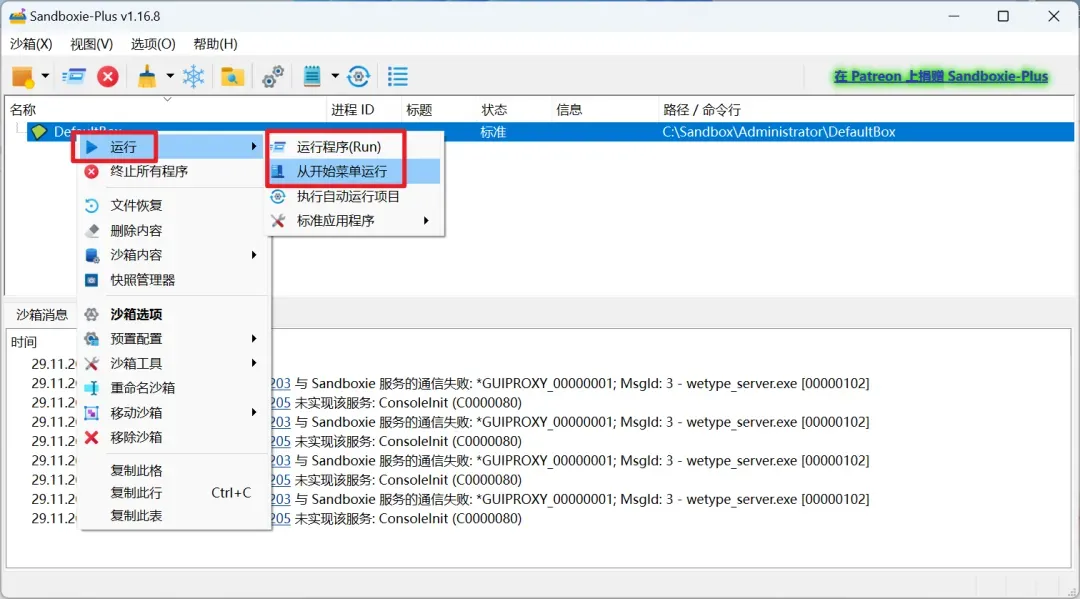The image size is (1080, 599).
Task: Open 预置配置 menu entry
Action: point(172,339)
